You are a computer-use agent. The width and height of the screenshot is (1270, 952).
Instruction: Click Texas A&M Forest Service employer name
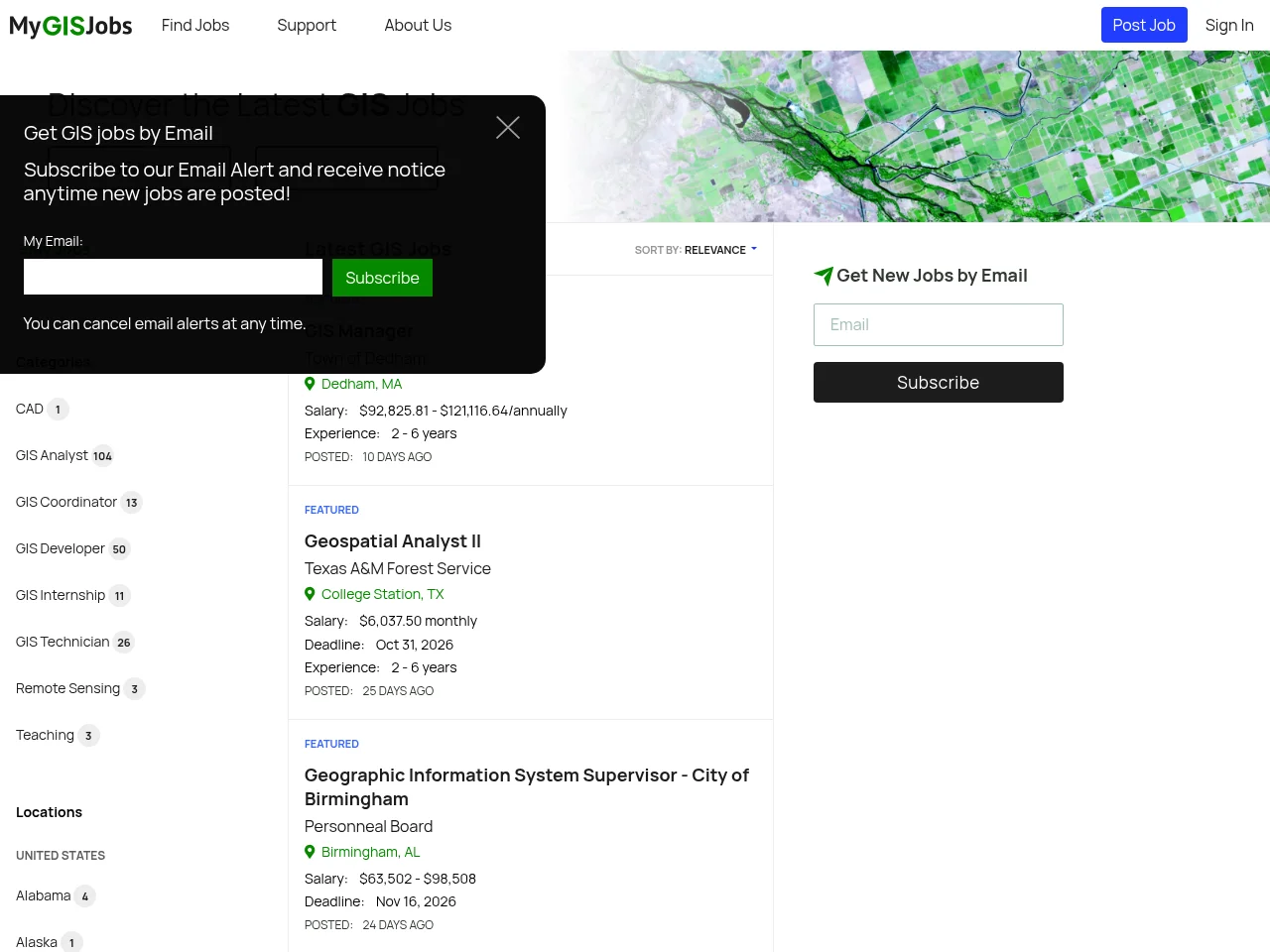click(x=398, y=568)
